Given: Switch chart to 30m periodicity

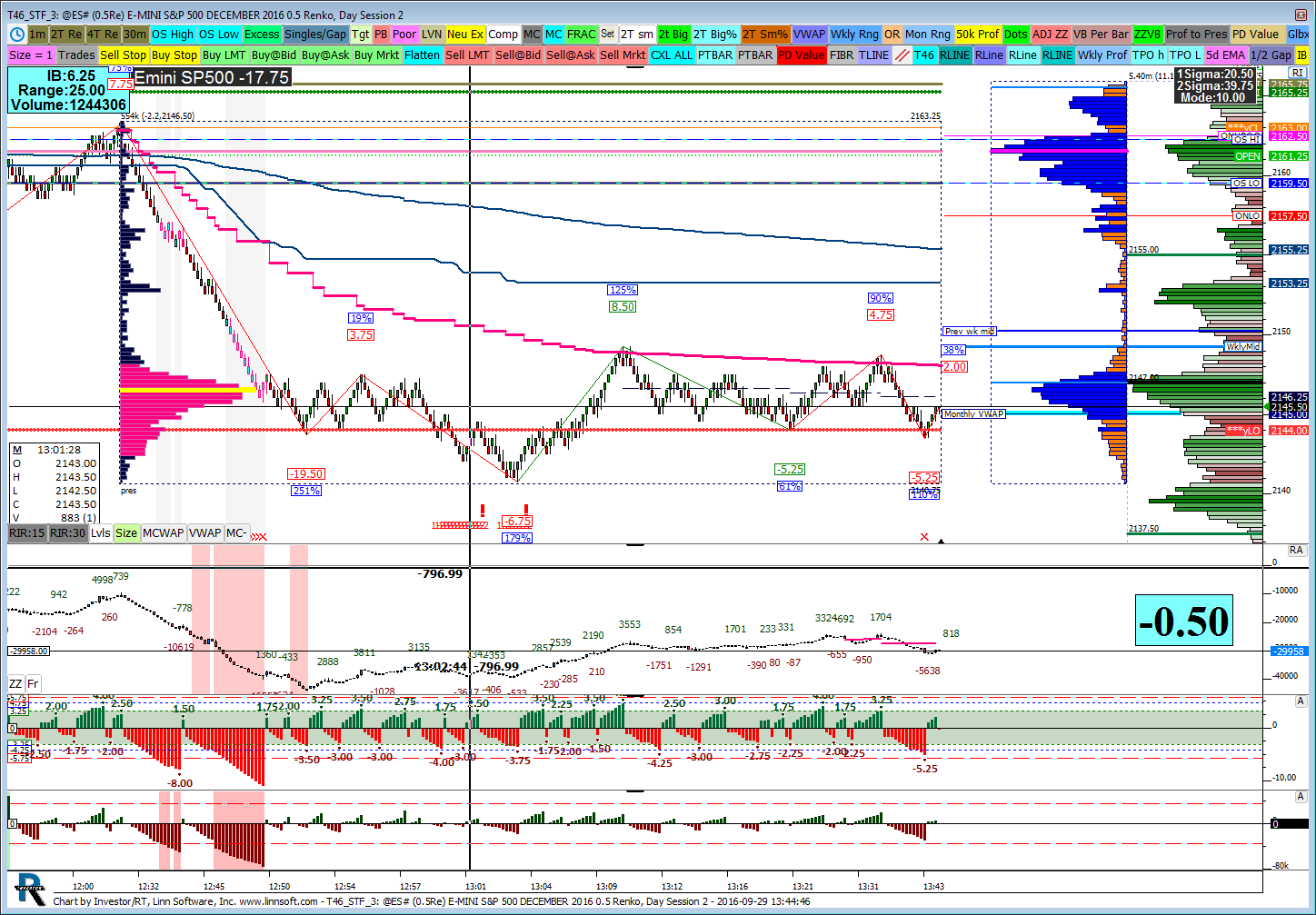Looking at the screenshot, I should pyautogui.click(x=135, y=35).
